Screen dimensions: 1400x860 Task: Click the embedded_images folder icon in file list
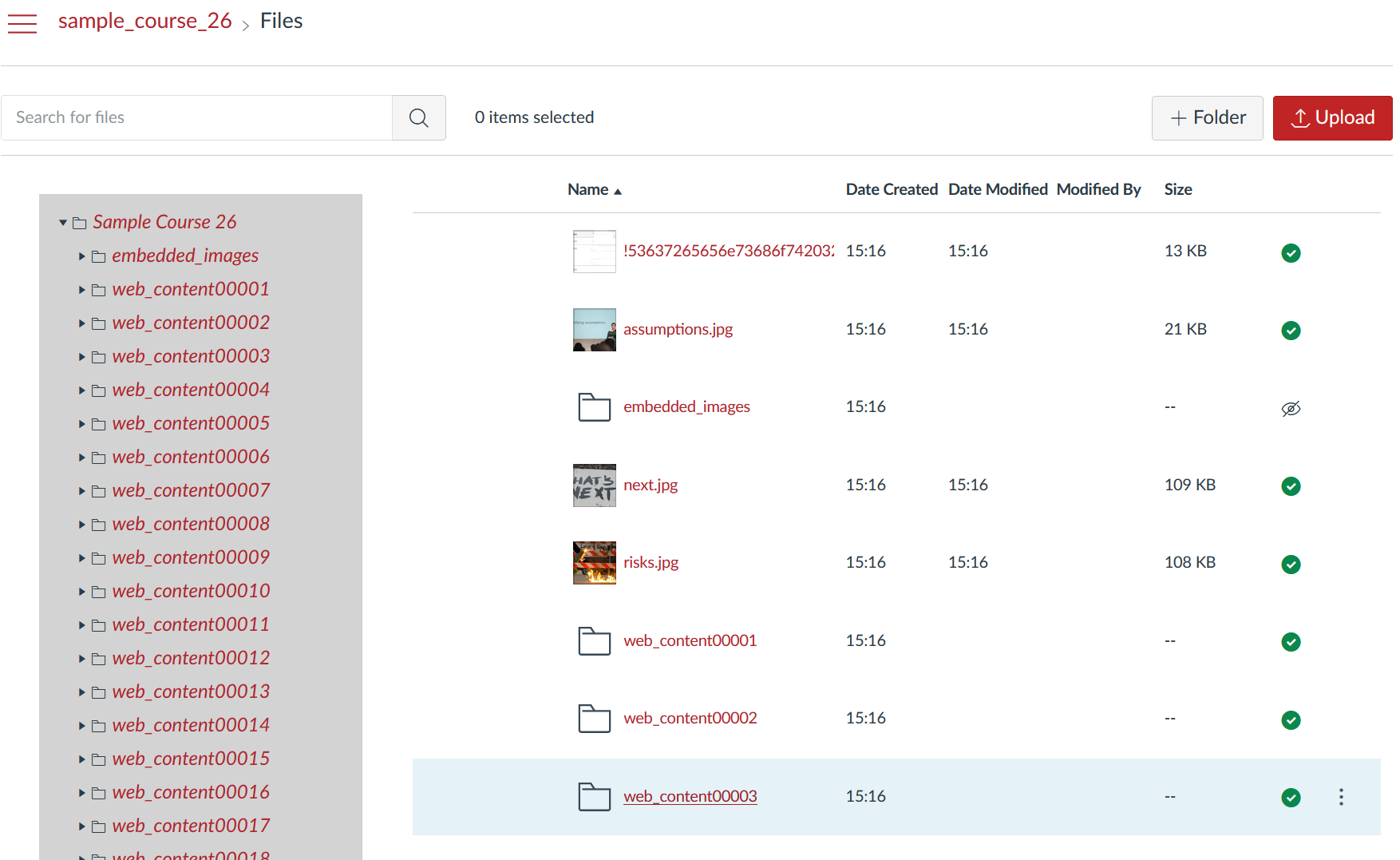coord(594,407)
